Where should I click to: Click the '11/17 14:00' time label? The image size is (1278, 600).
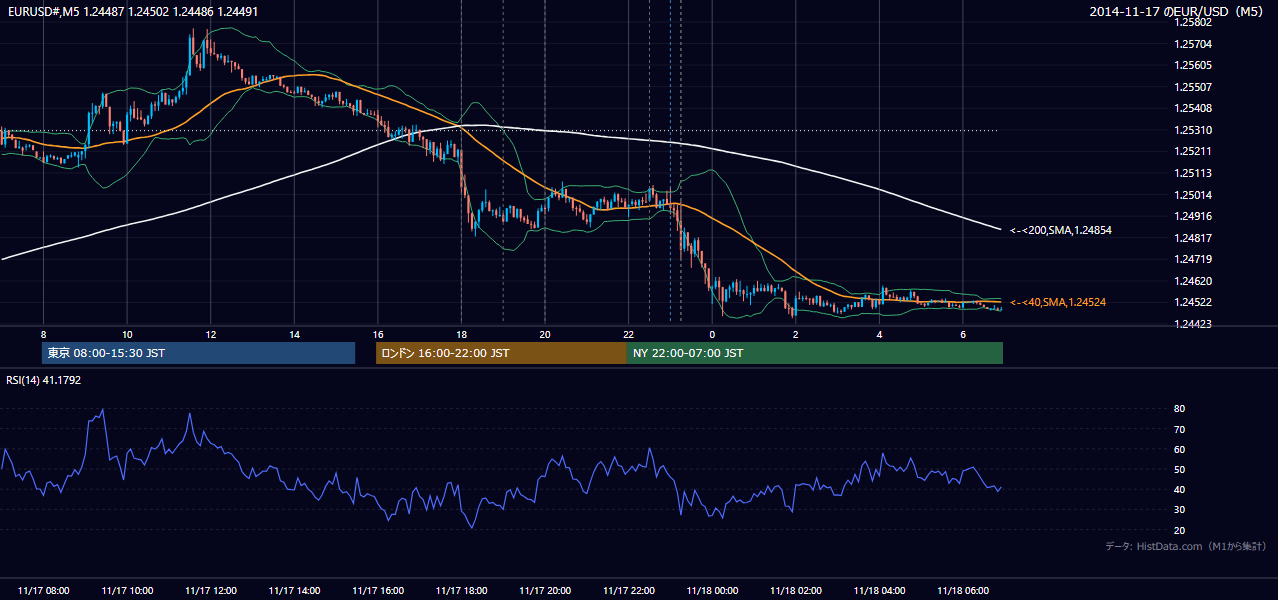pos(295,591)
